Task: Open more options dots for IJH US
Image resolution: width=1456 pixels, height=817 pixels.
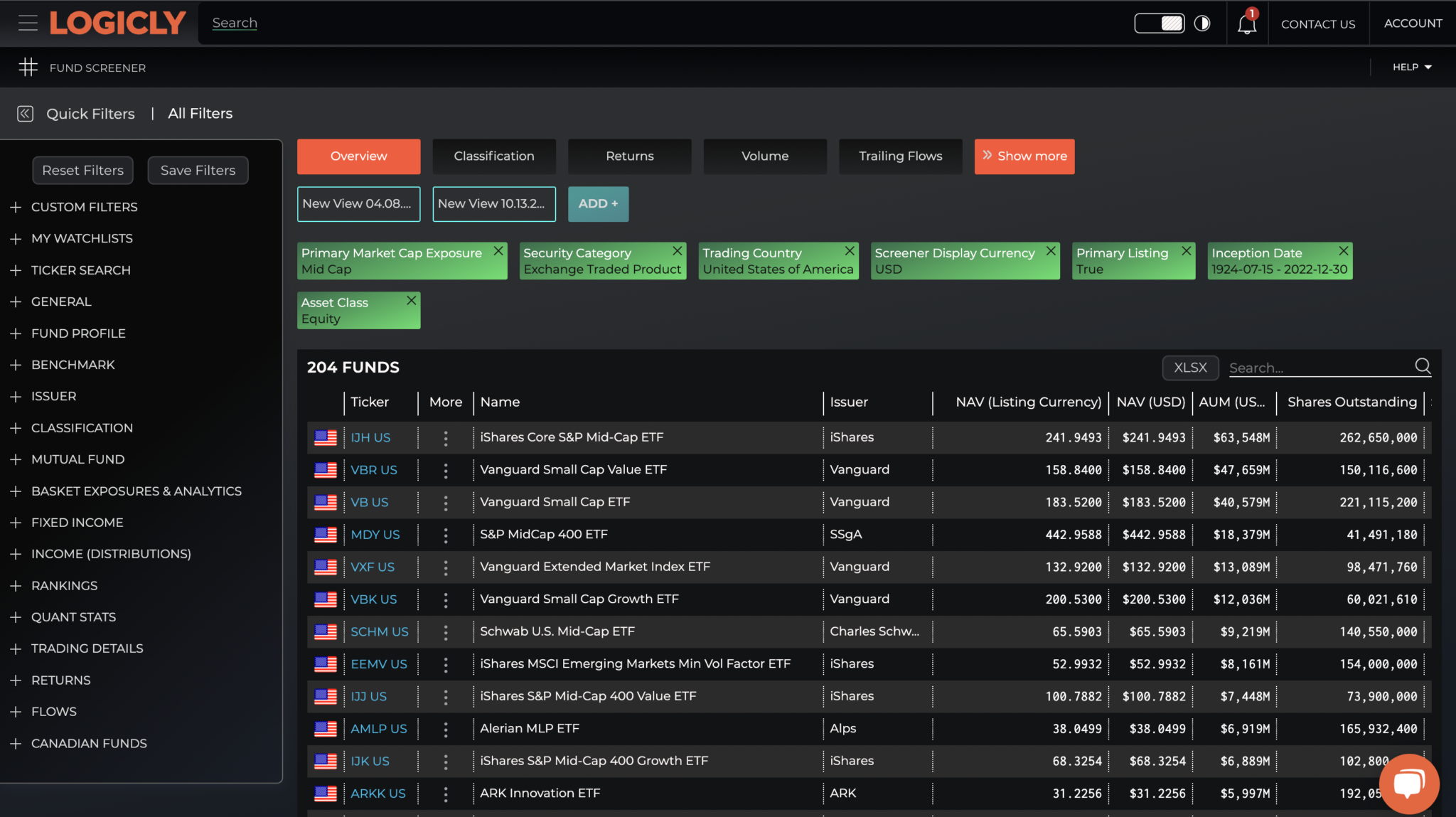Action: click(446, 438)
